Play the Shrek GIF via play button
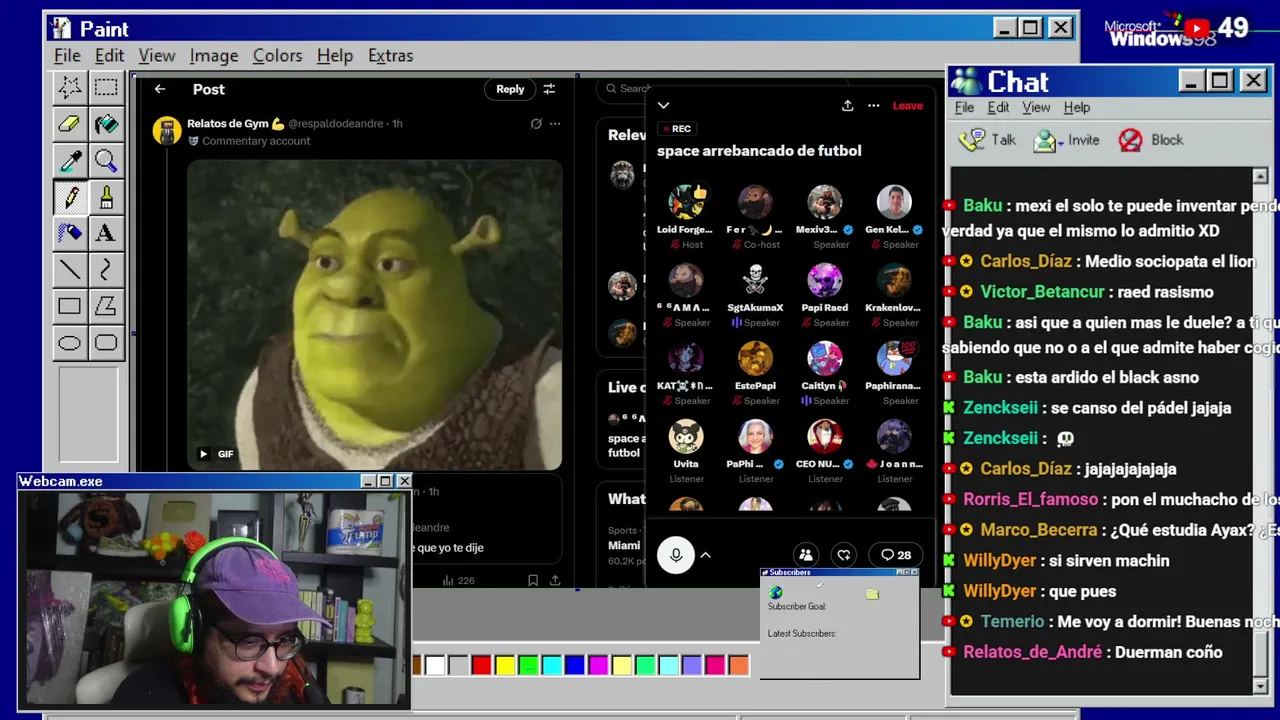Viewport: 1280px width, 720px height. (204, 454)
